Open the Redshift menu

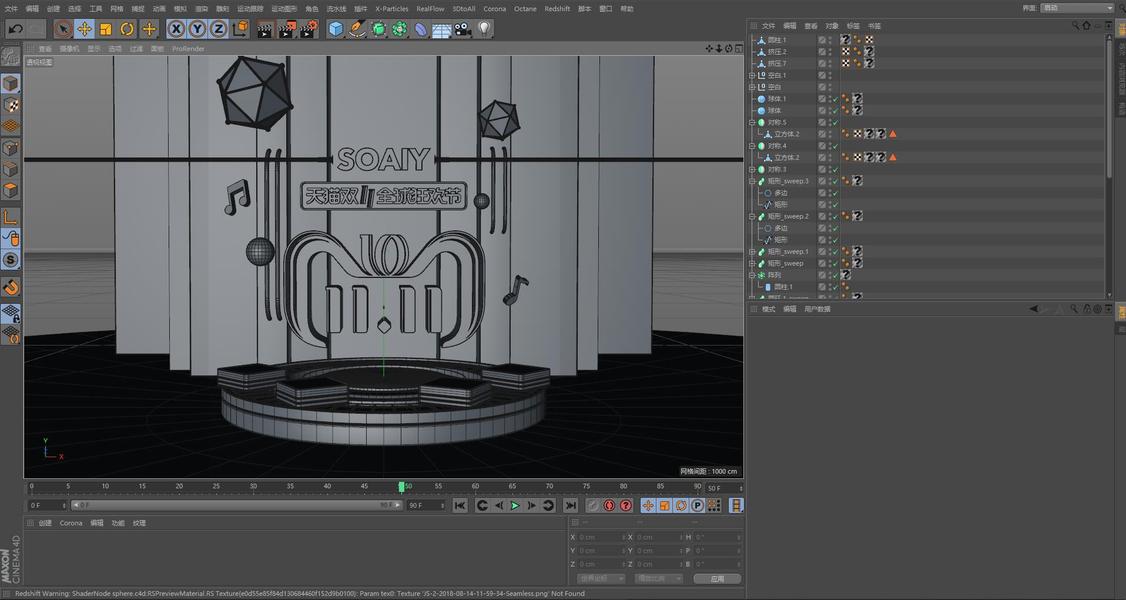point(557,9)
